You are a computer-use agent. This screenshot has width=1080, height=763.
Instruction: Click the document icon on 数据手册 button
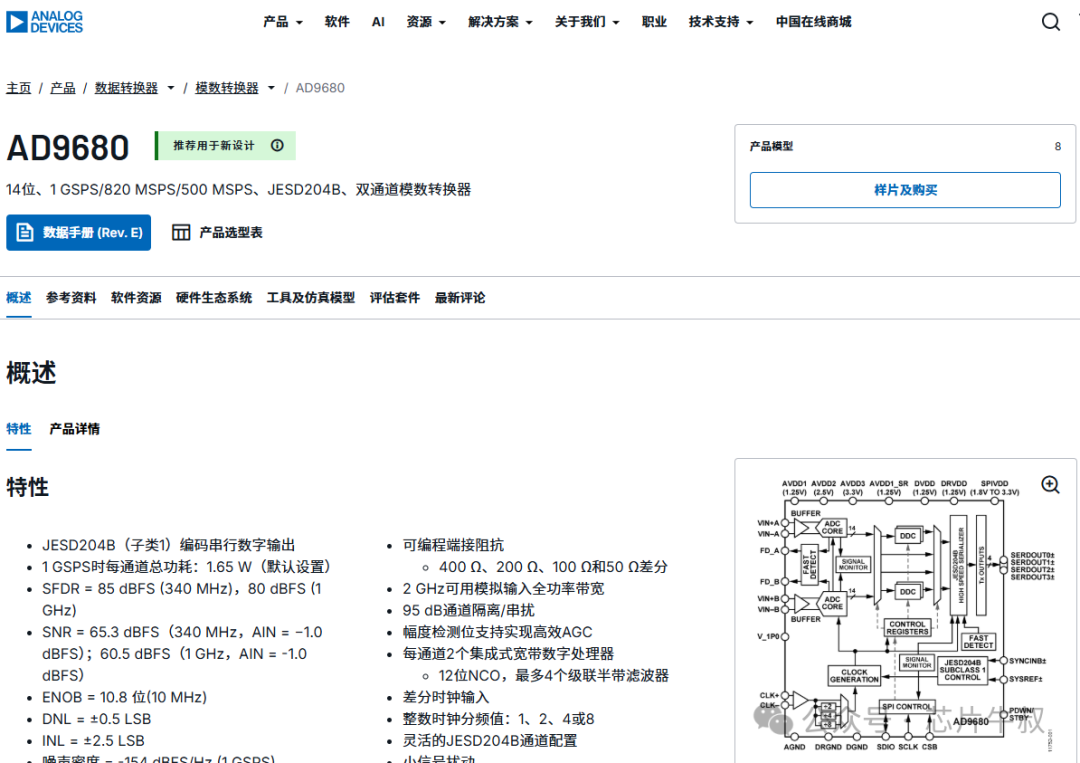pyautogui.click(x=25, y=232)
